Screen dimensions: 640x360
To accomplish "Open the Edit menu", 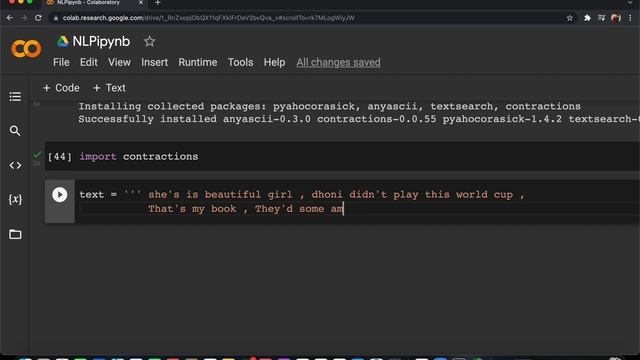I will click(x=89, y=62).
